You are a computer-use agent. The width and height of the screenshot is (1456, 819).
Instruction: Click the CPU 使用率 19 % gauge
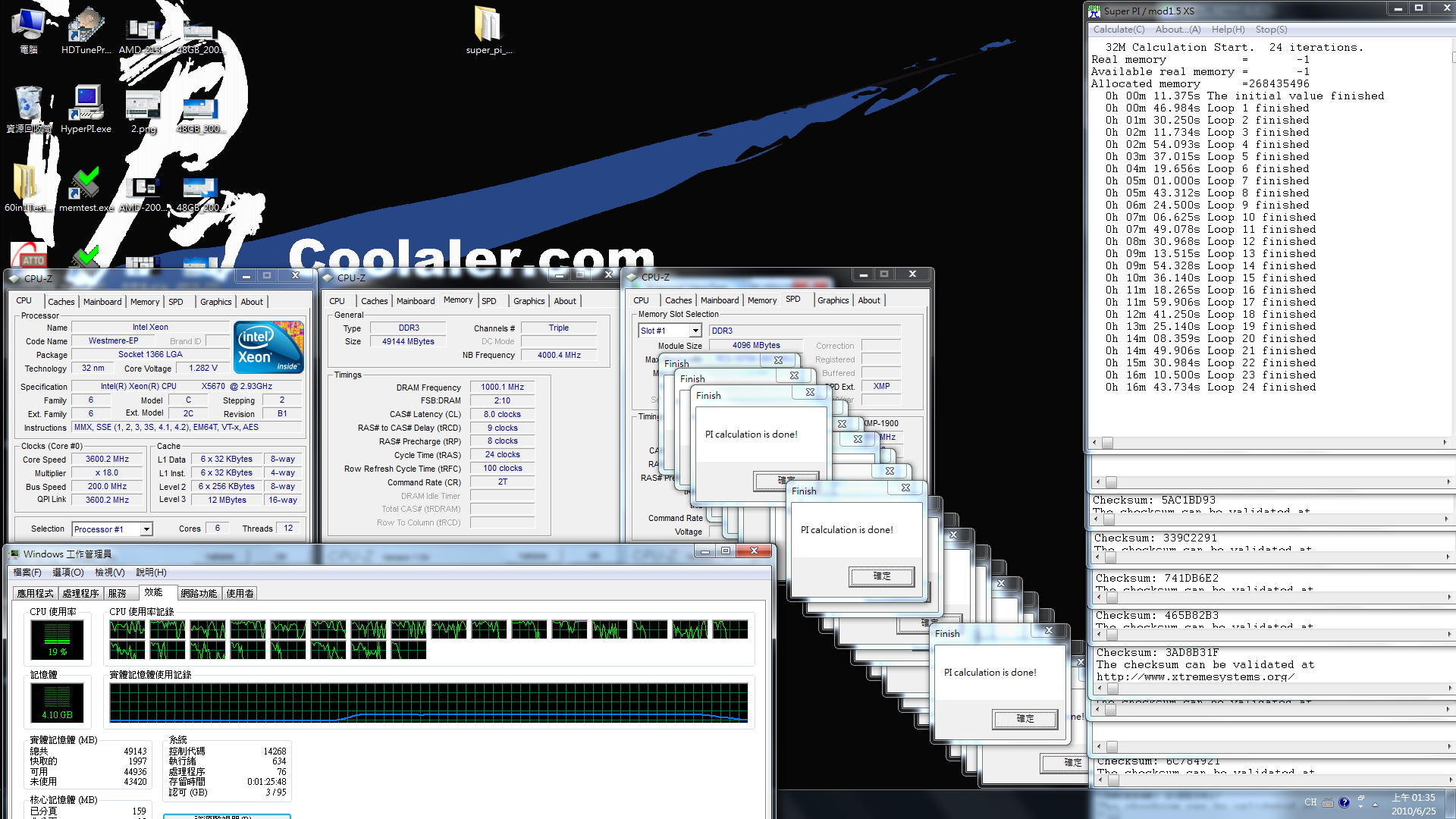point(58,639)
